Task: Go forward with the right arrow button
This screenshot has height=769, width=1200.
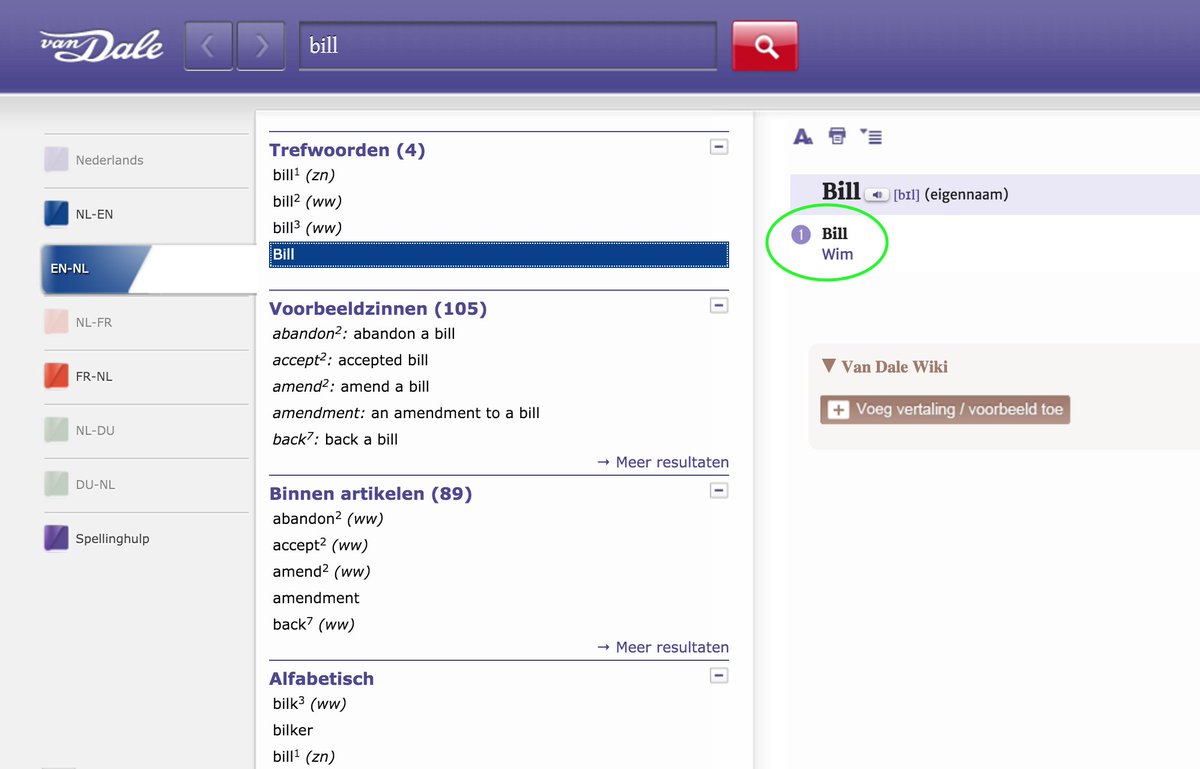Action: (261, 46)
